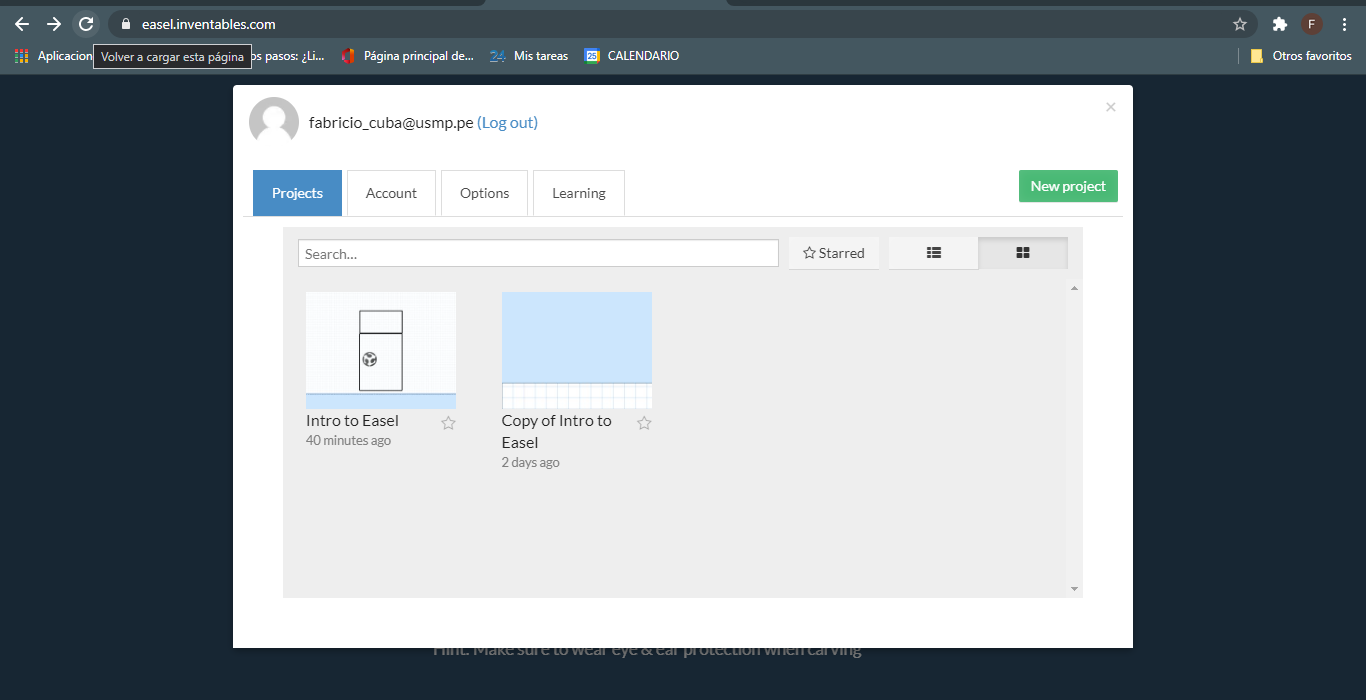The image size is (1366, 700).
Task: Open the Chrome profile avatar F
Action: click(1311, 24)
